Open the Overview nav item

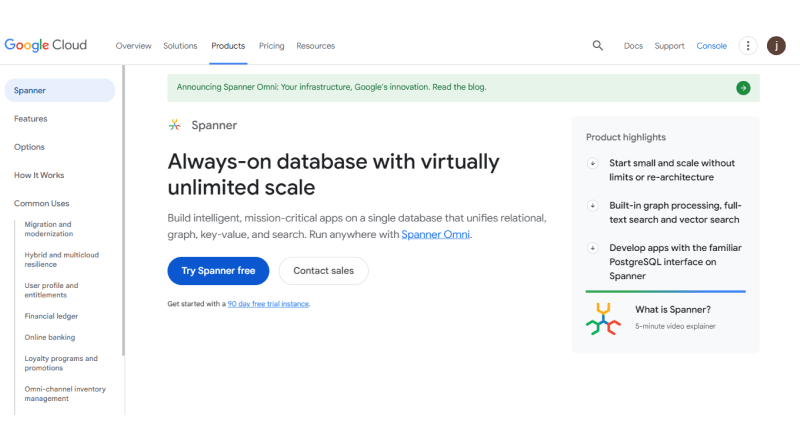coord(133,46)
